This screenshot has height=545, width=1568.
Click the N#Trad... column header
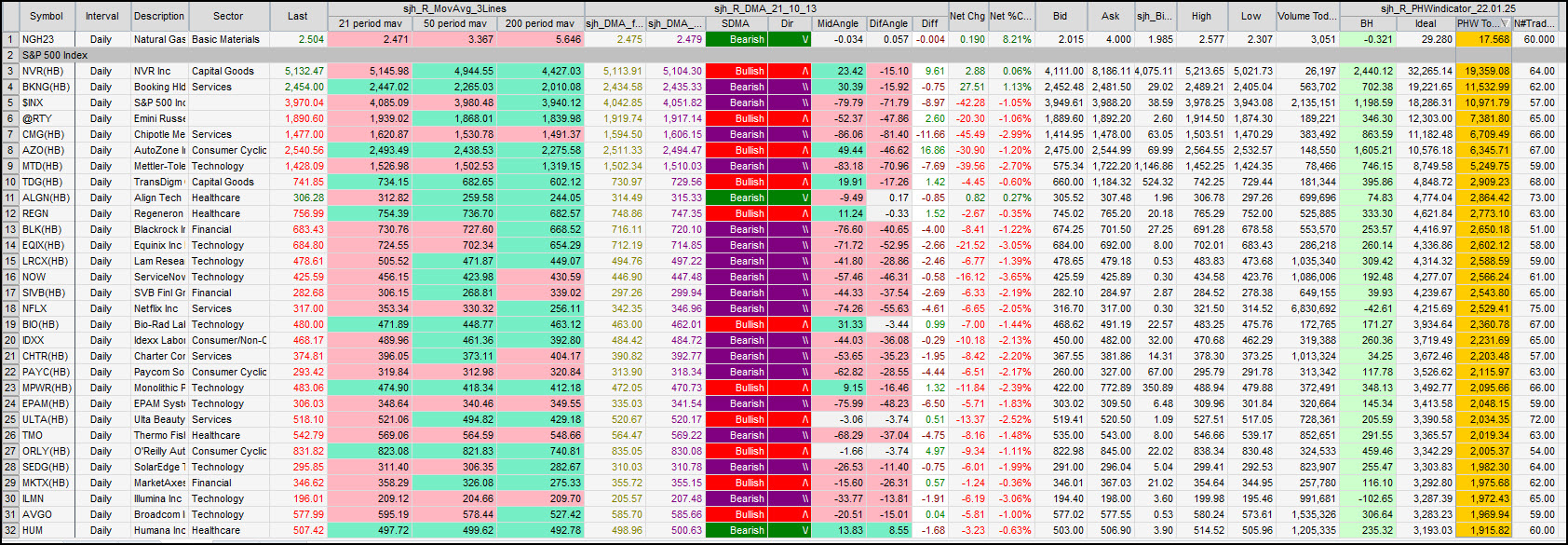coord(1534,23)
